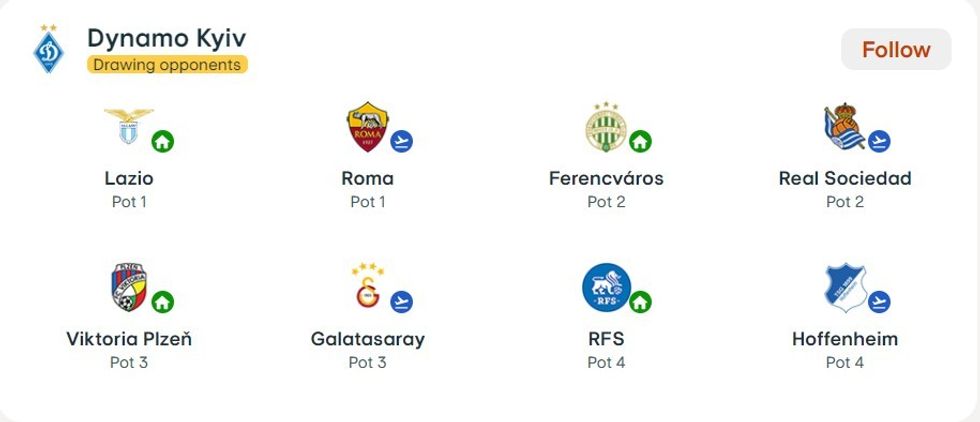Select the Real Sociedad team name

[845, 179]
